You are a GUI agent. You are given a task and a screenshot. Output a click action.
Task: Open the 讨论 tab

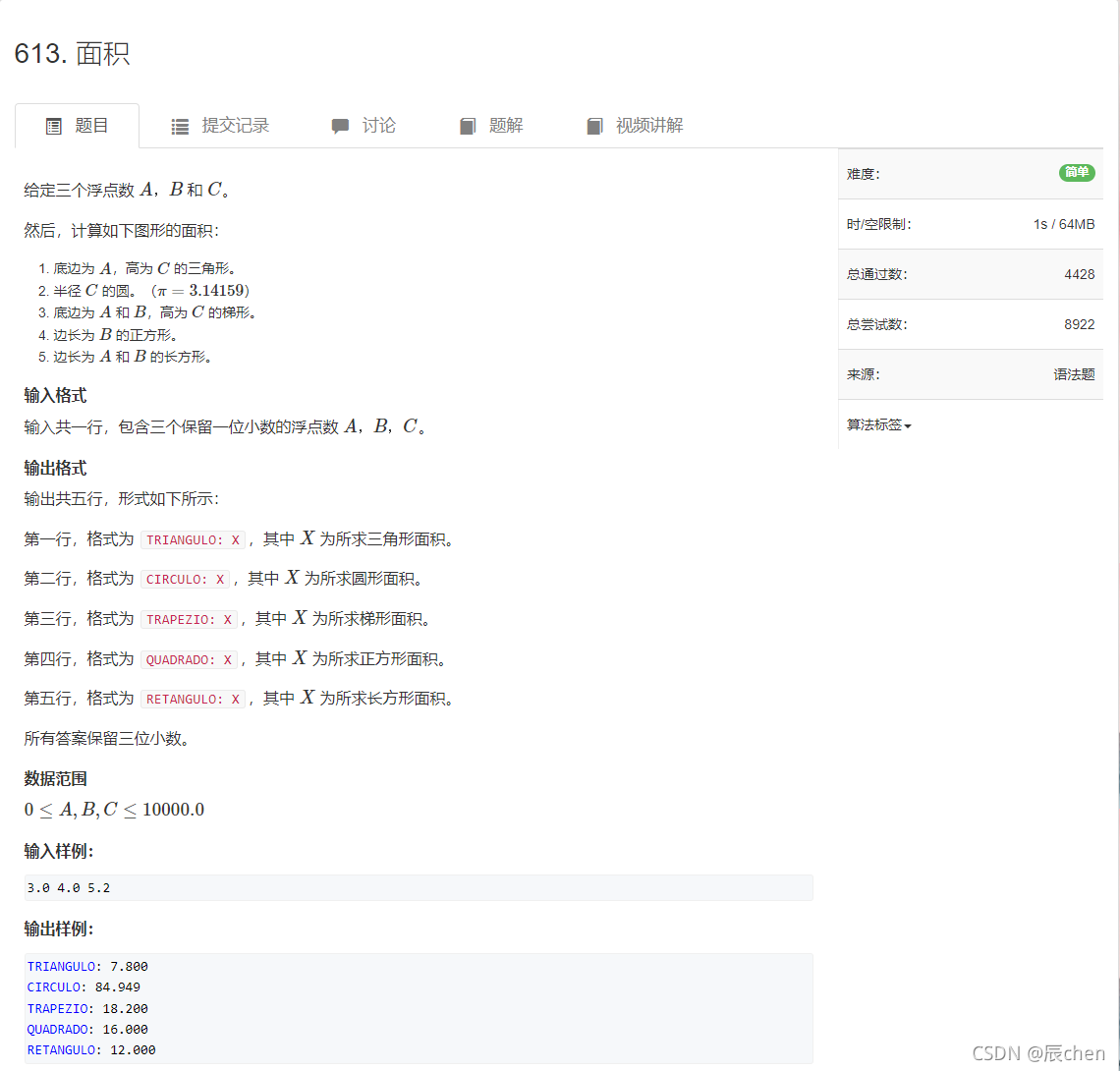(364, 126)
